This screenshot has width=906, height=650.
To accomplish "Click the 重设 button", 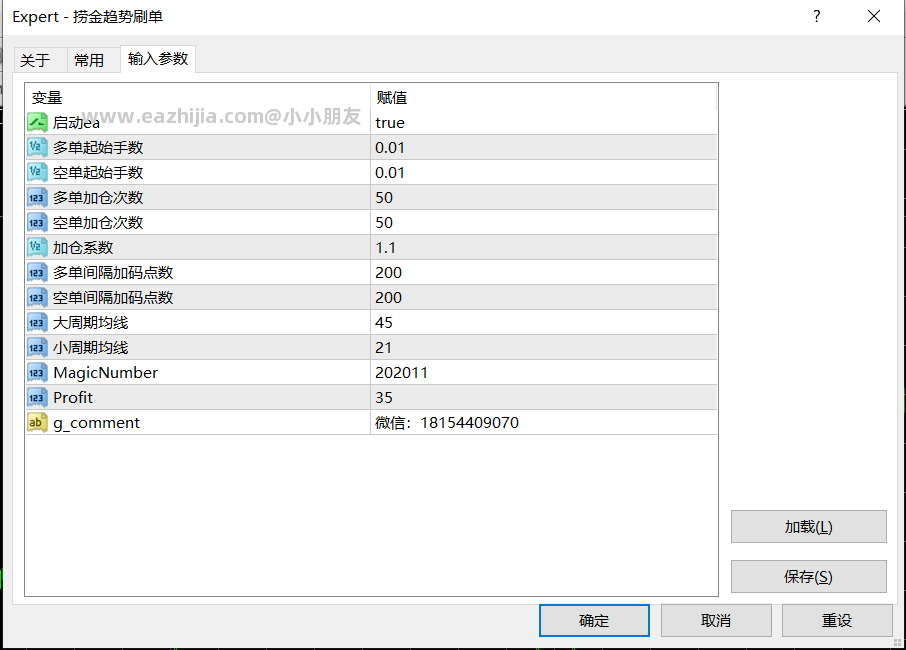I will point(837,621).
